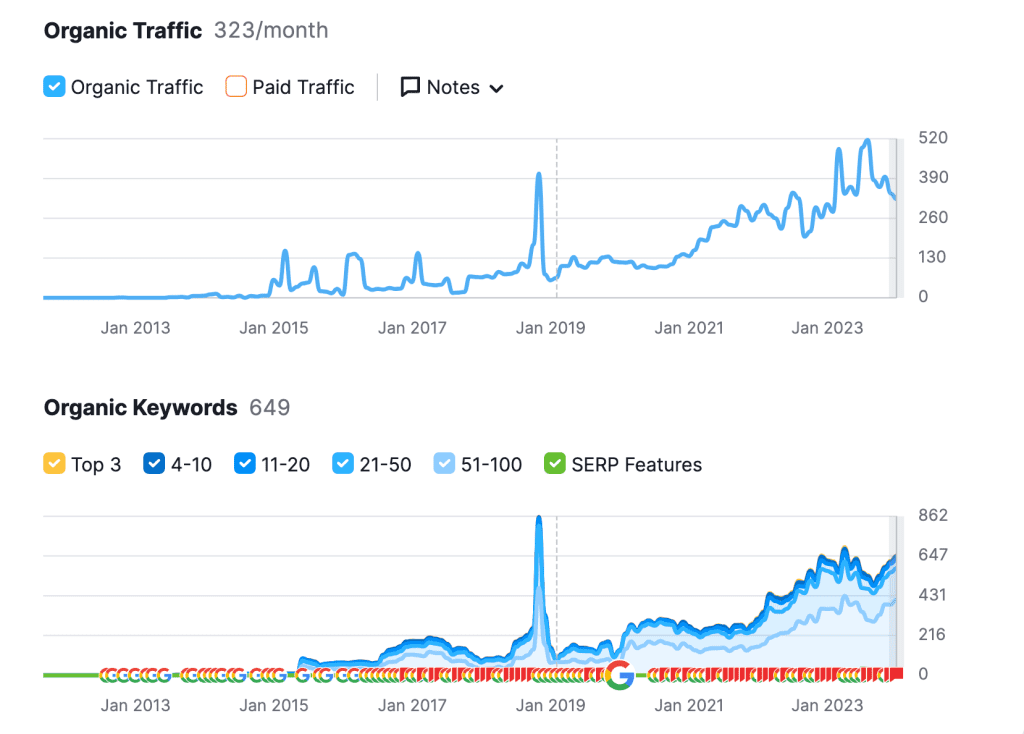Click the dark blue 4-10 legend icon

point(154,464)
